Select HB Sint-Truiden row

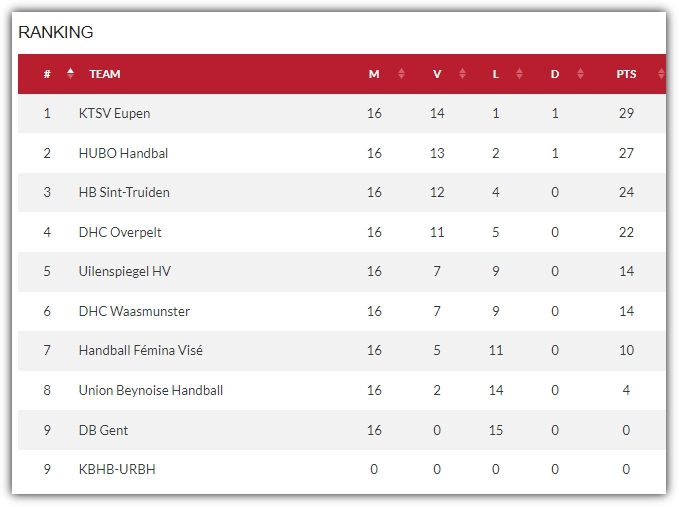pos(342,192)
